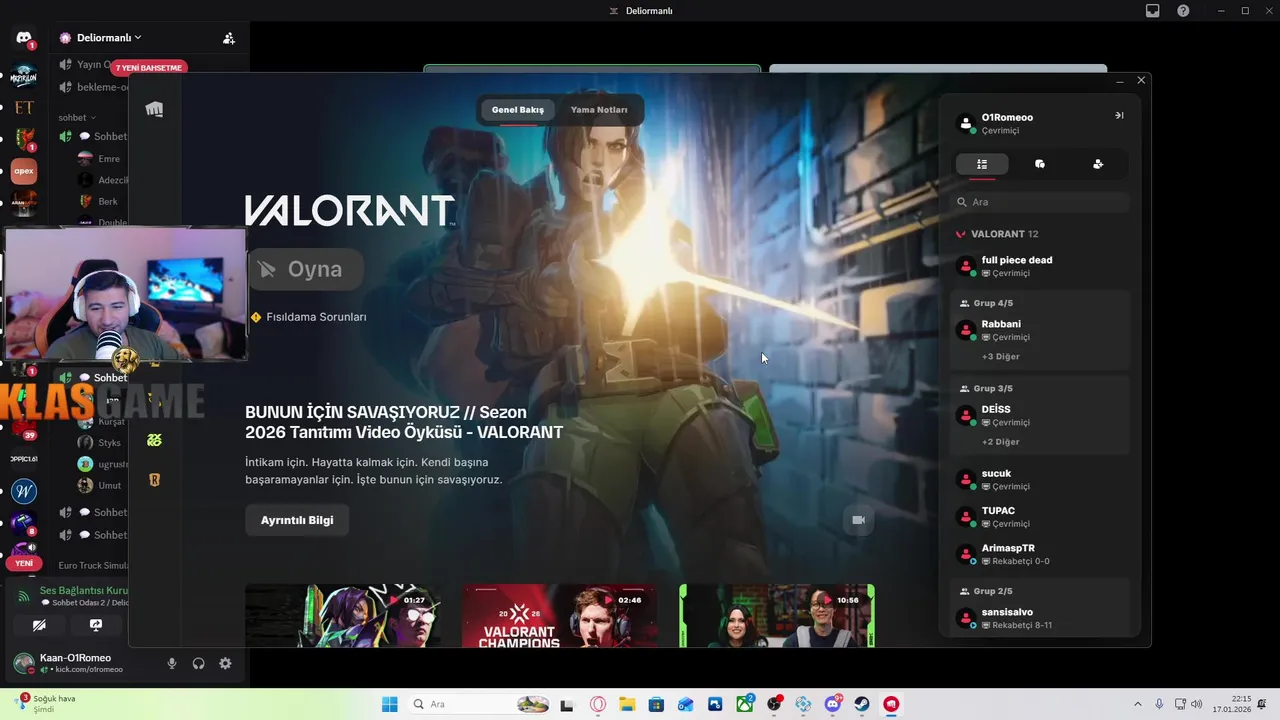Open the chat messages tab icon
Screen dimensions: 1280x720
click(x=1040, y=164)
